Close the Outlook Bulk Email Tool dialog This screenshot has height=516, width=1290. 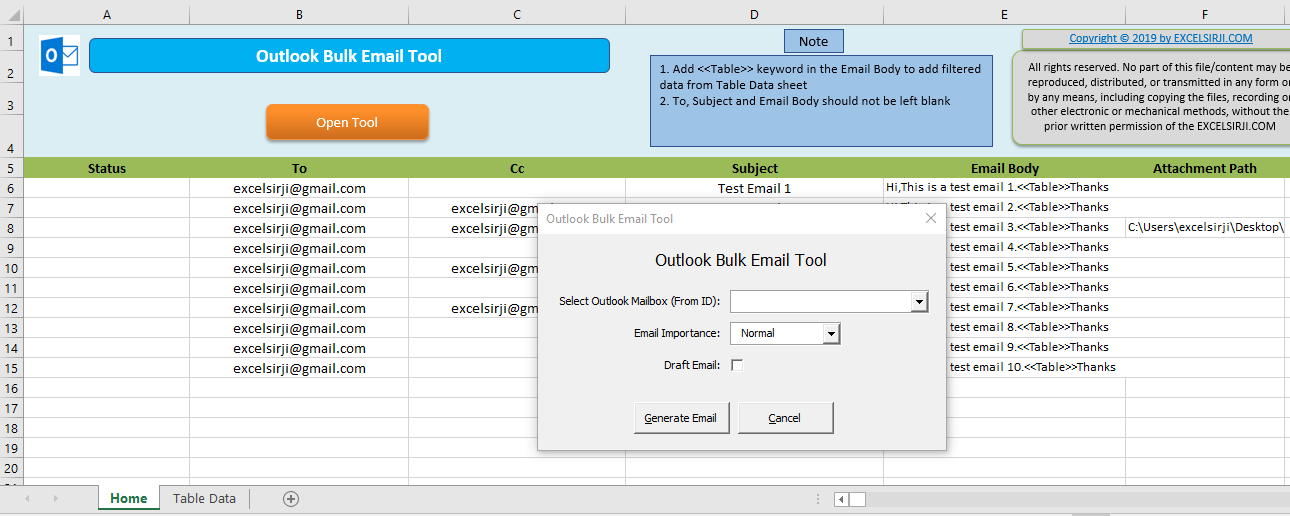tap(931, 218)
